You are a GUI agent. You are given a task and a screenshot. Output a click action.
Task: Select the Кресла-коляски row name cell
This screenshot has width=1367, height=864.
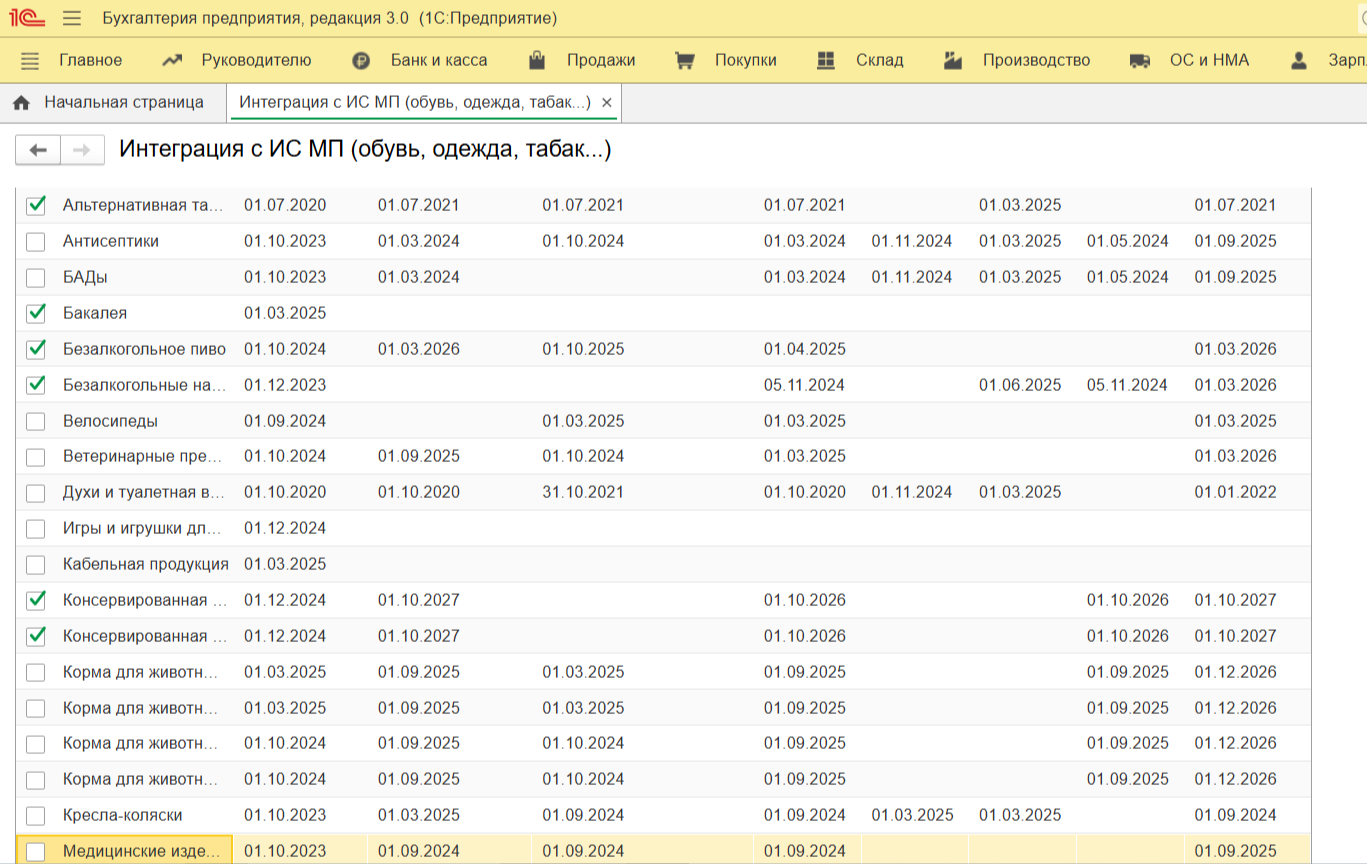point(122,815)
